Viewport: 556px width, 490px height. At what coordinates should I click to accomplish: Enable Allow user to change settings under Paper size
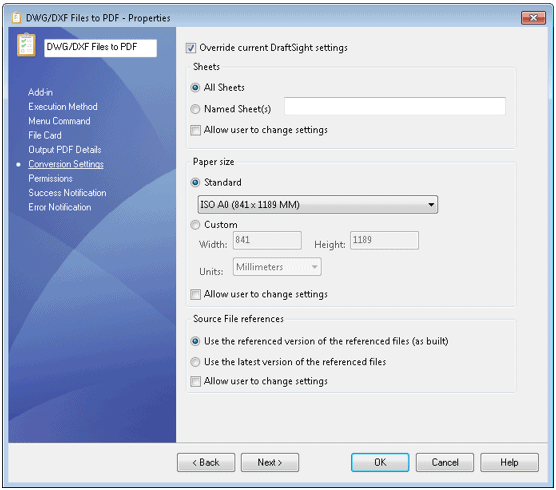195,294
